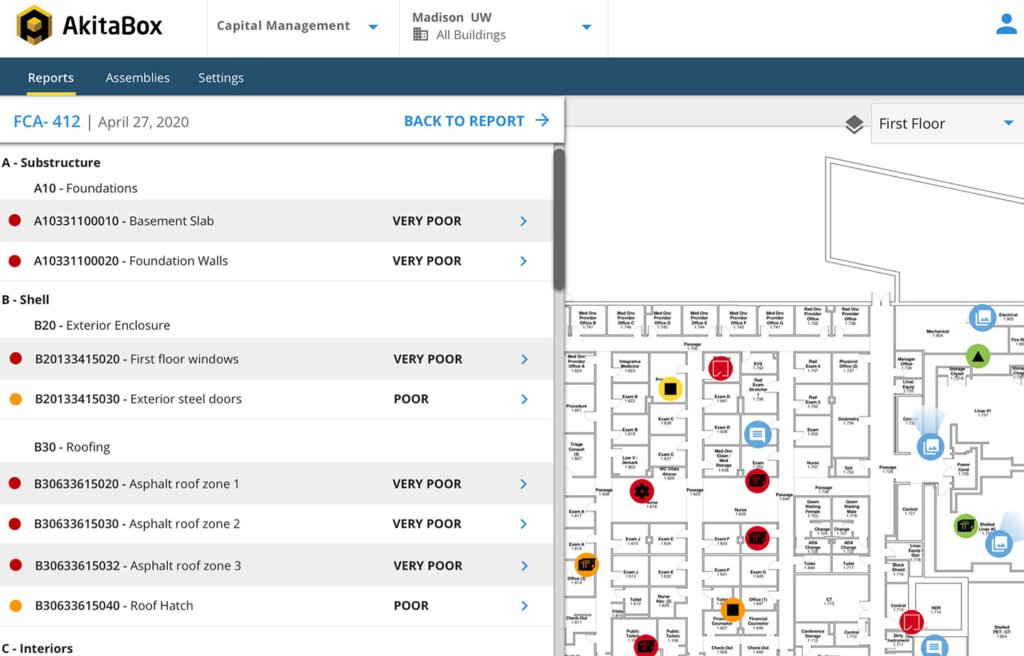Click the orange square pin near Financial Counselor
1024x656 pixels.
pyautogui.click(x=732, y=608)
